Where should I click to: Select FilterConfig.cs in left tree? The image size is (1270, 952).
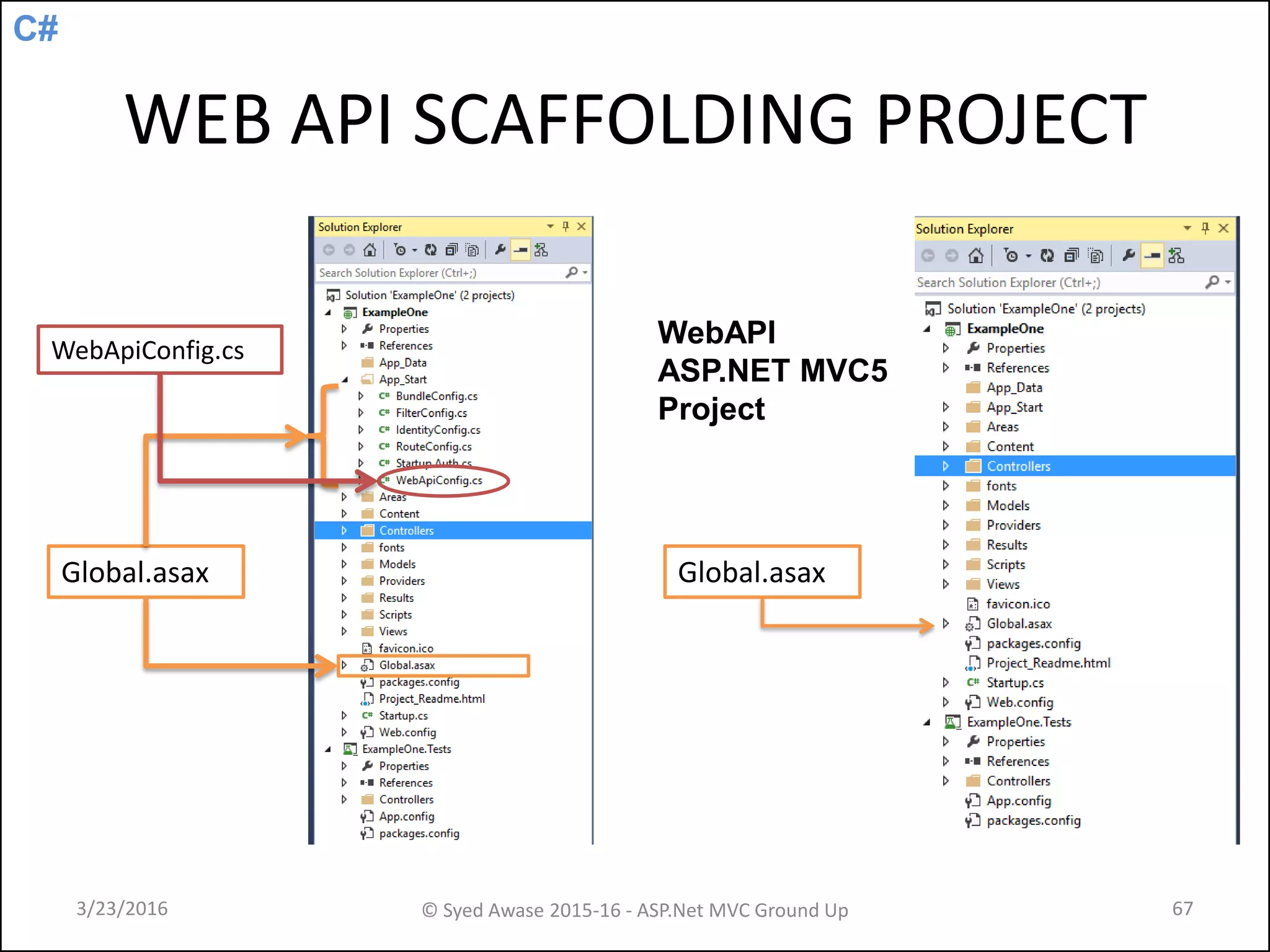(x=432, y=413)
